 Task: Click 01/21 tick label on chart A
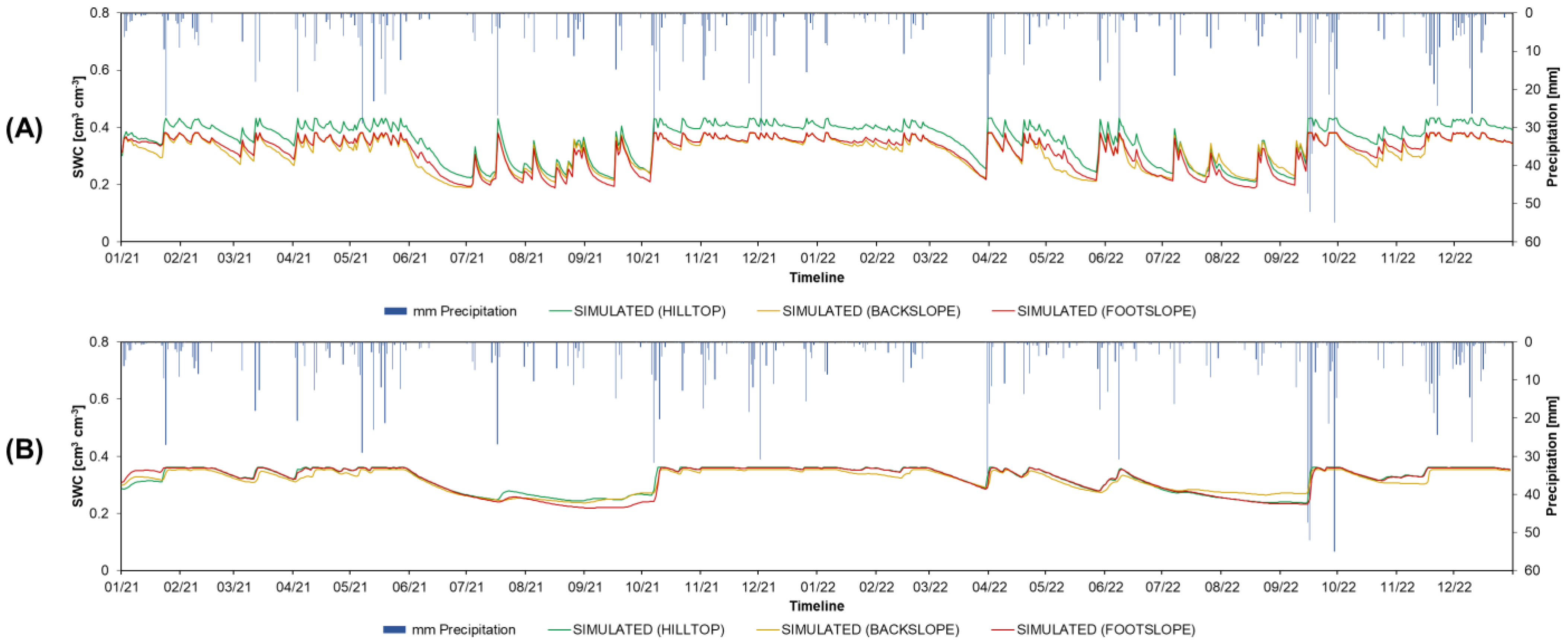click(122, 259)
